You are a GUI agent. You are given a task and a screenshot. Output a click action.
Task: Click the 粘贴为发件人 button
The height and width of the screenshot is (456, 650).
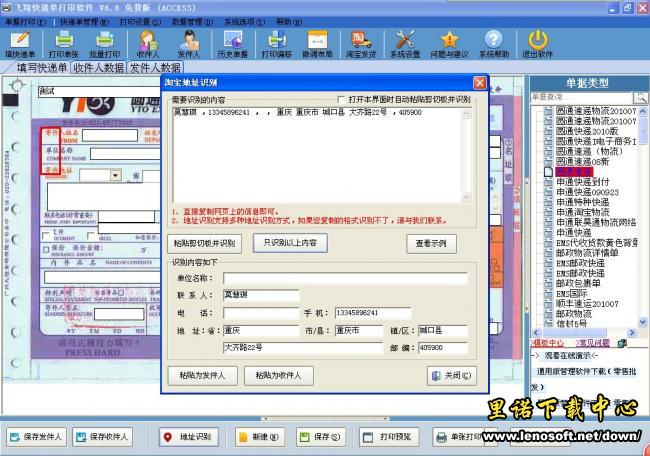202,376
